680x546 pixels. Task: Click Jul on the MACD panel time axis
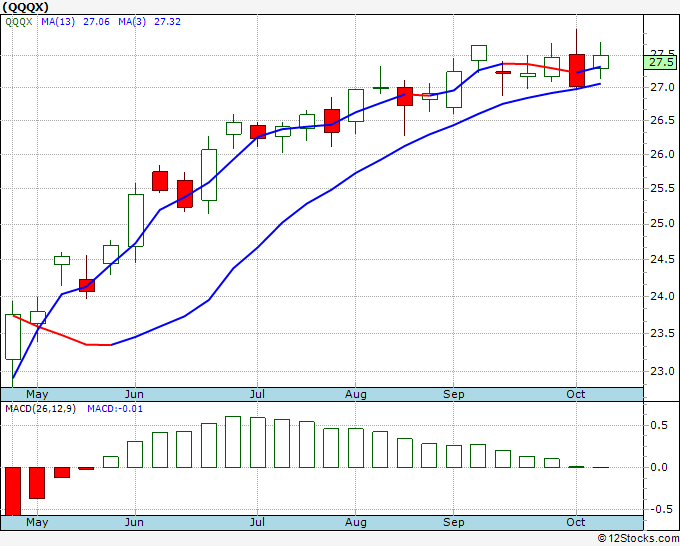[x=257, y=522]
